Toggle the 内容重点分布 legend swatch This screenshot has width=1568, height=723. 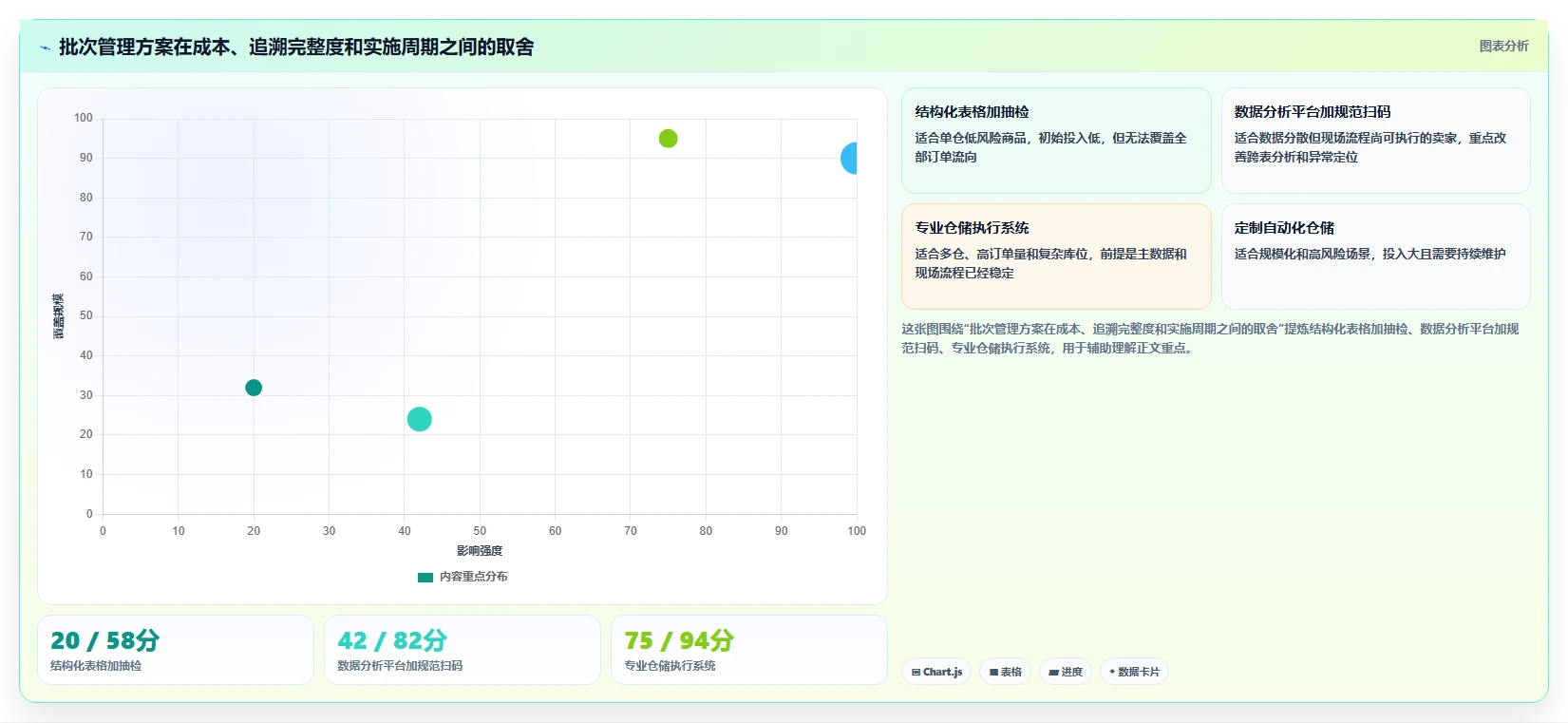[x=425, y=577]
